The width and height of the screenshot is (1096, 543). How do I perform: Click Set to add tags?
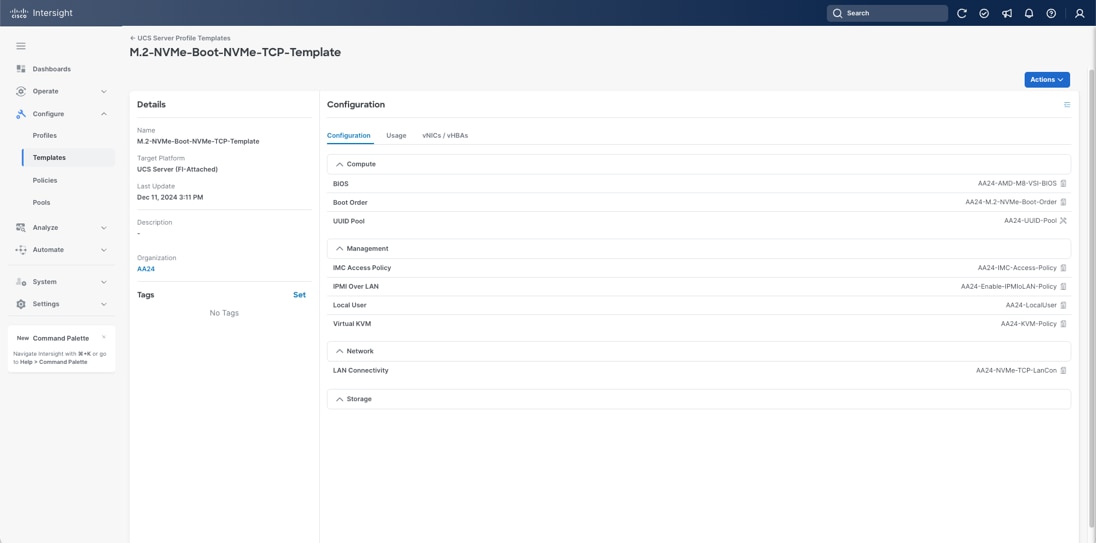[299, 295]
